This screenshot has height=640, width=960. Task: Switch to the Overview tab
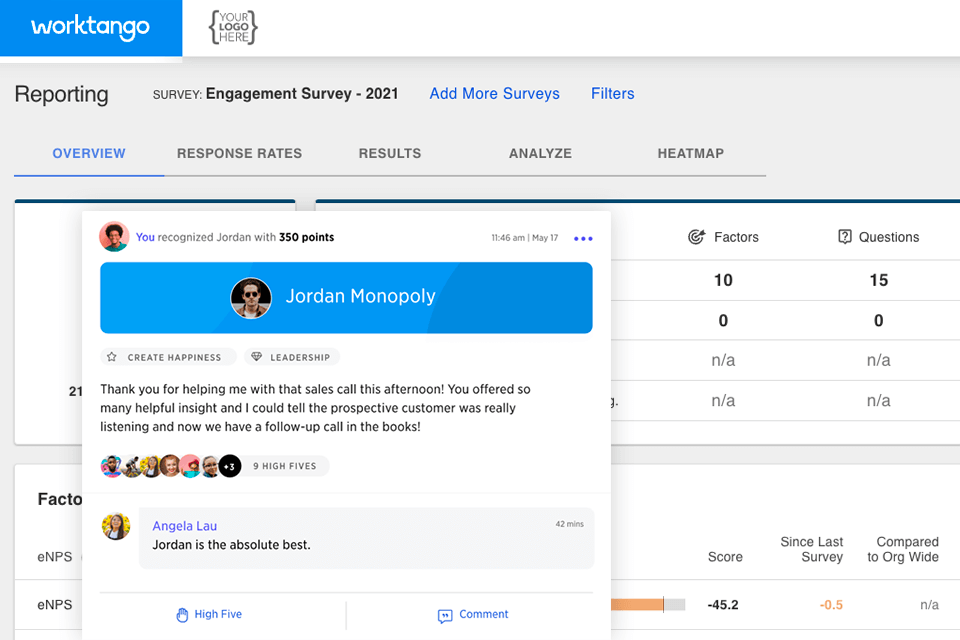click(89, 154)
